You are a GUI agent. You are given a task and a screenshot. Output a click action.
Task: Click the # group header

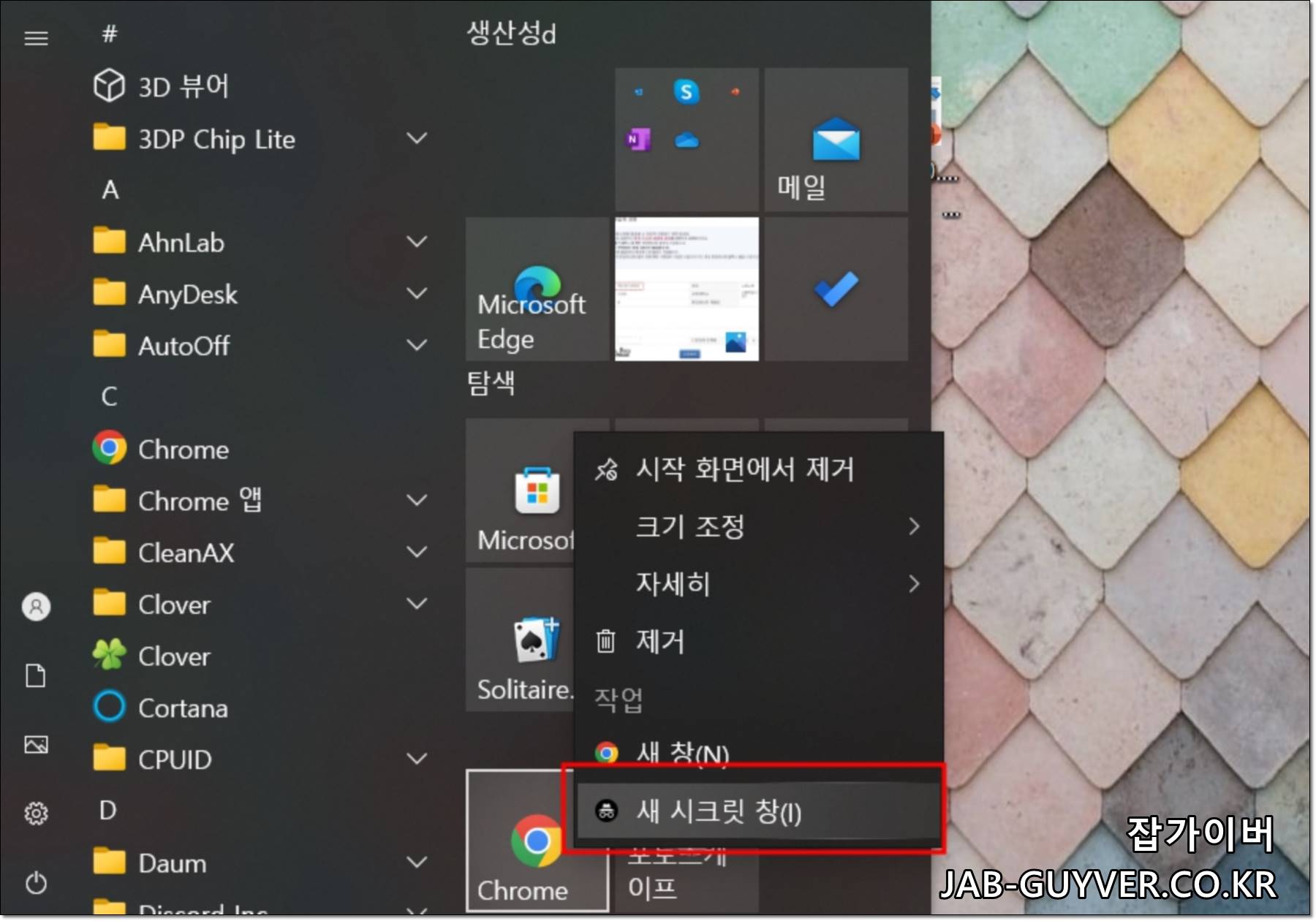[x=110, y=34]
